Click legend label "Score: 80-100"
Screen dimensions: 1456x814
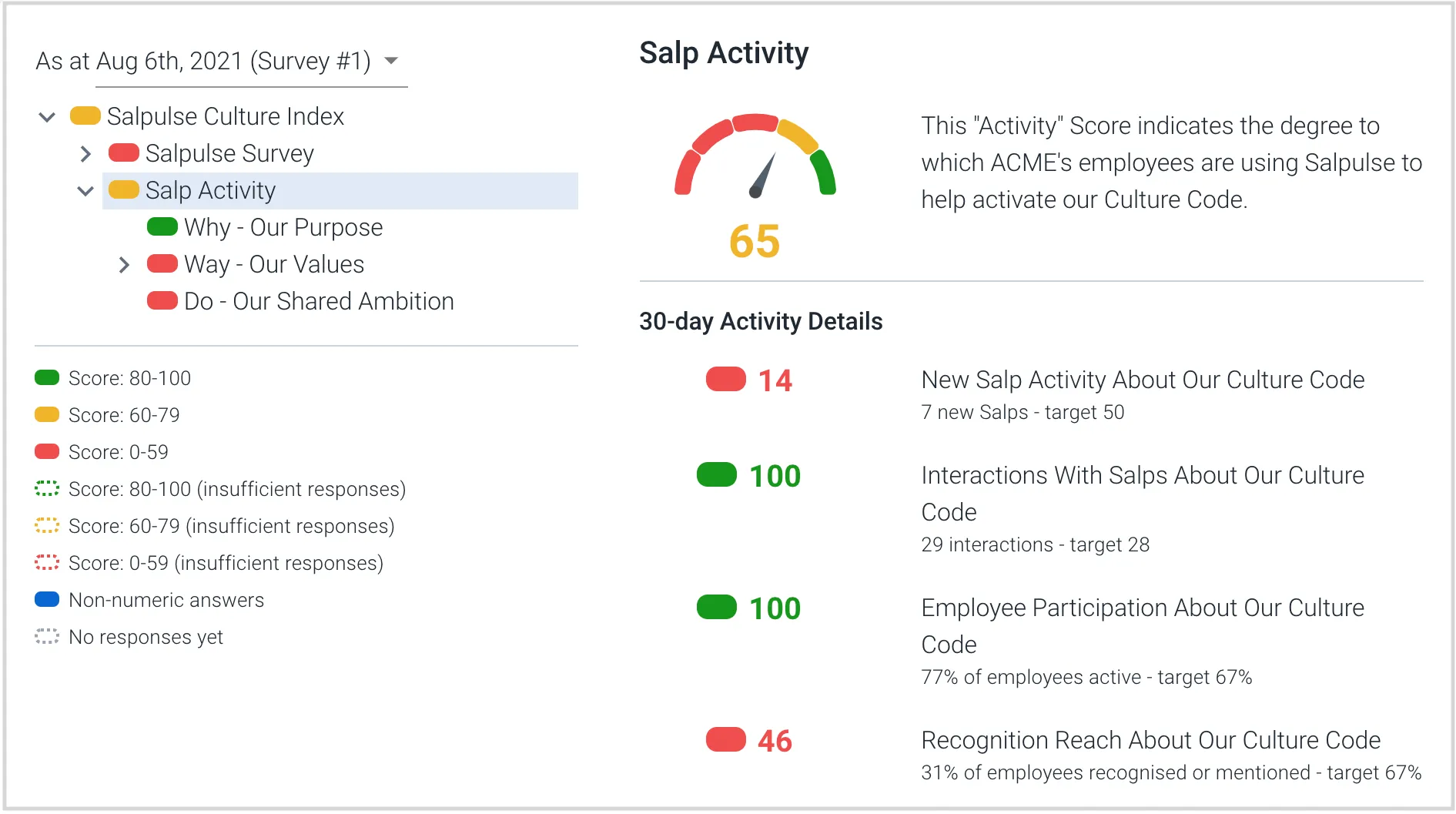point(129,378)
